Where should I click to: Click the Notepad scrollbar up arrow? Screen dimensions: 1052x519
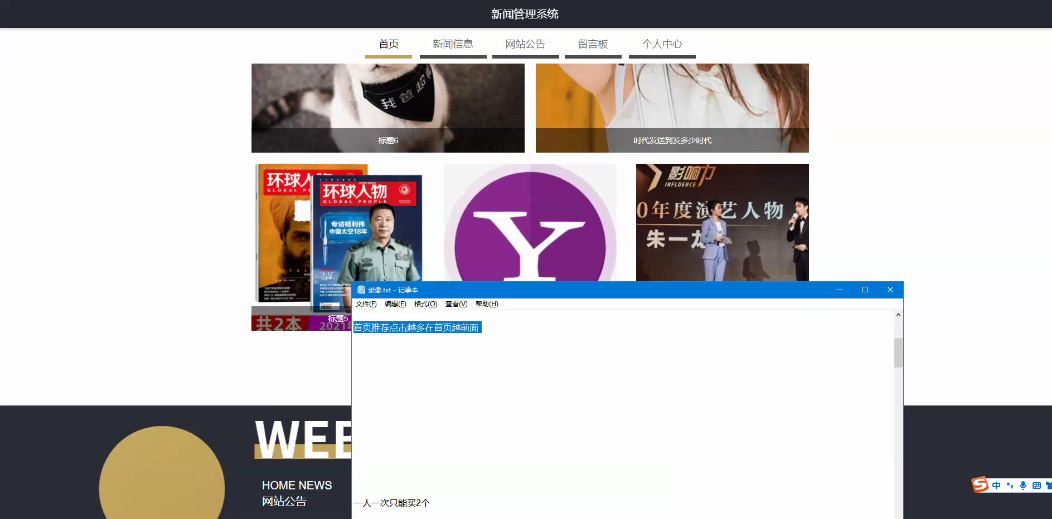pyautogui.click(x=898, y=315)
